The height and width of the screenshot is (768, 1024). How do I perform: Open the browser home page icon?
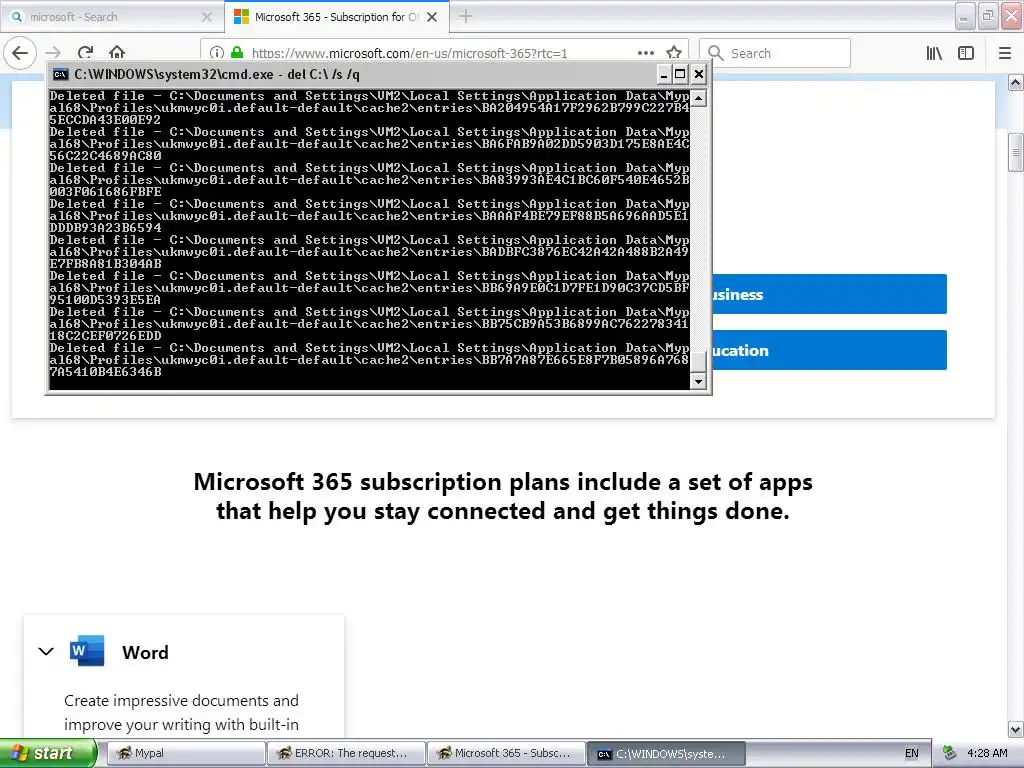117,53
